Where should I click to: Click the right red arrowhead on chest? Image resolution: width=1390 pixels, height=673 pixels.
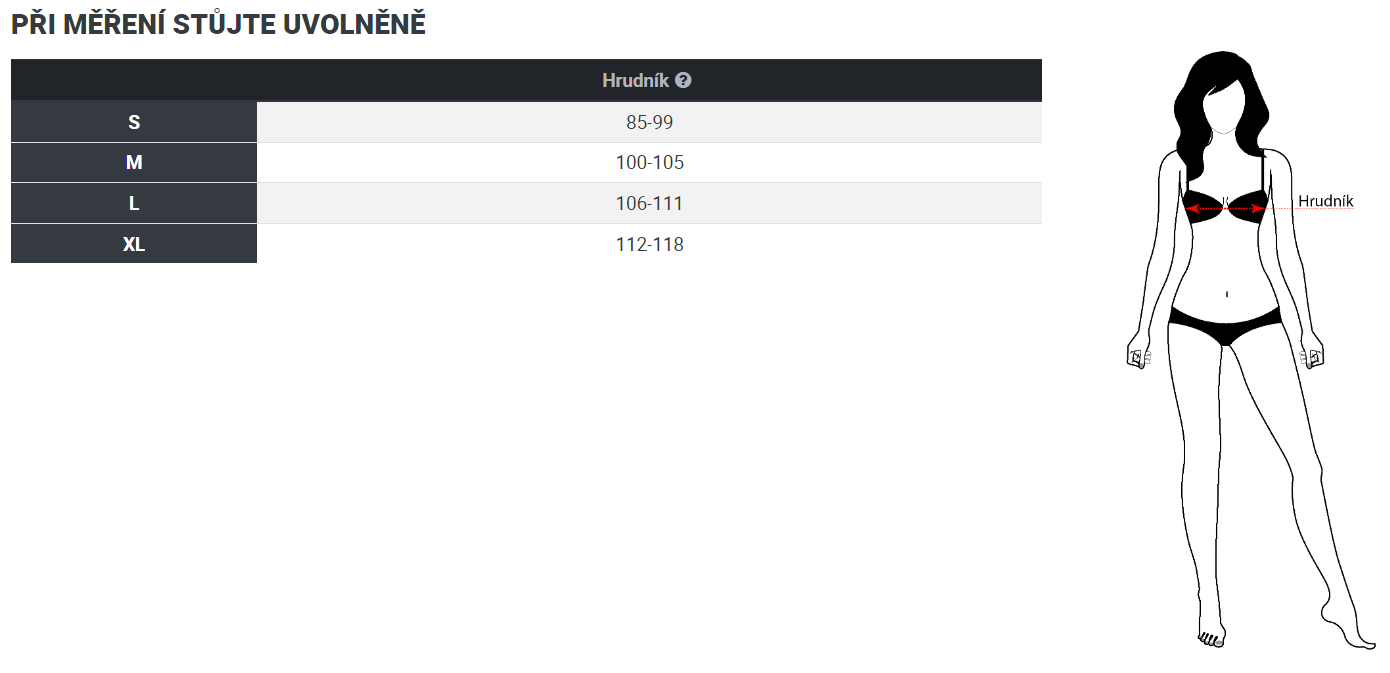1258,209
